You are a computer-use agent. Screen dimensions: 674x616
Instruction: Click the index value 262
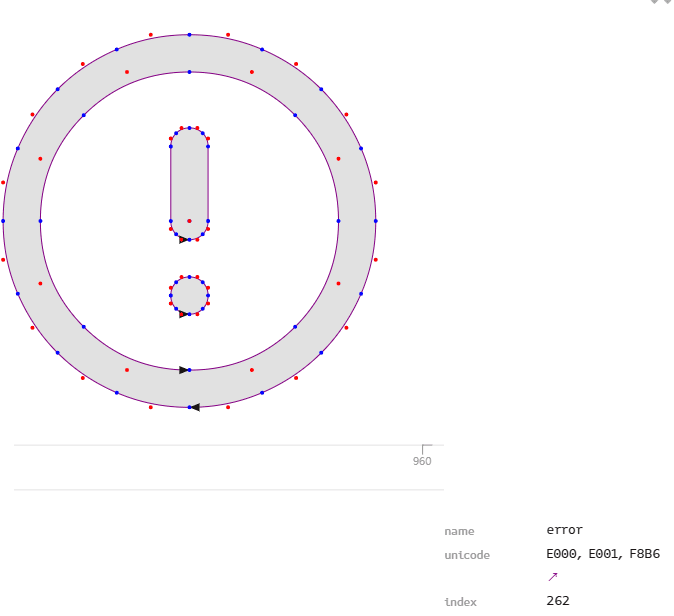click(x=558, y=601)
